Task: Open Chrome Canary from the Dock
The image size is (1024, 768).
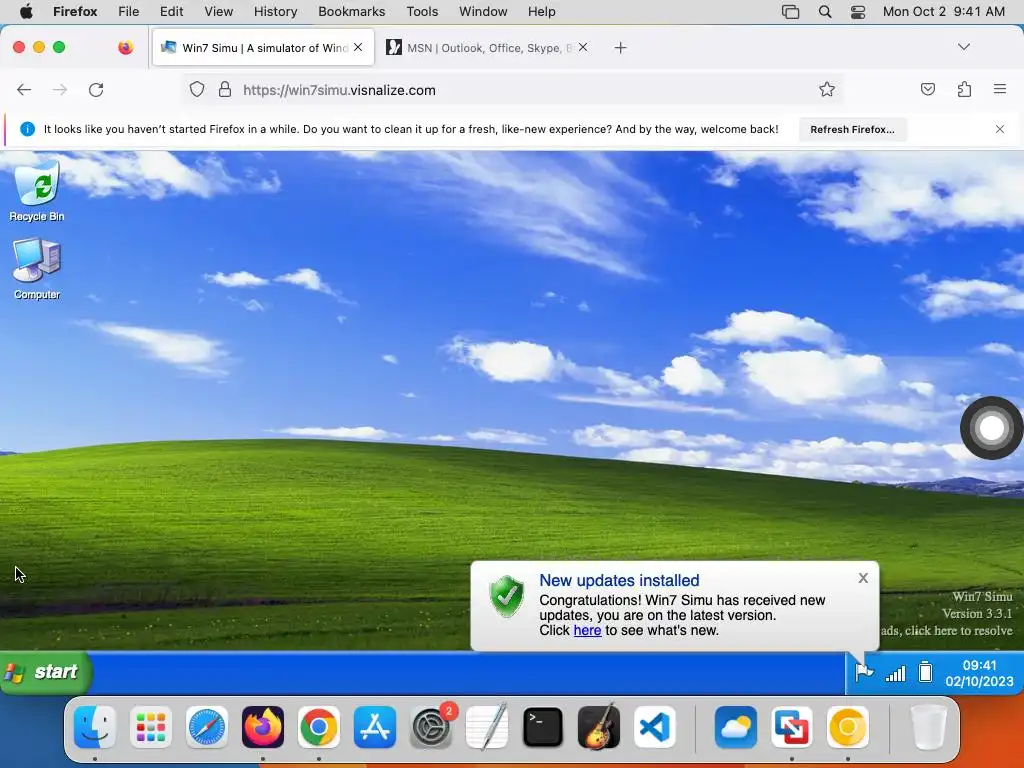Action: click(848, 727)
